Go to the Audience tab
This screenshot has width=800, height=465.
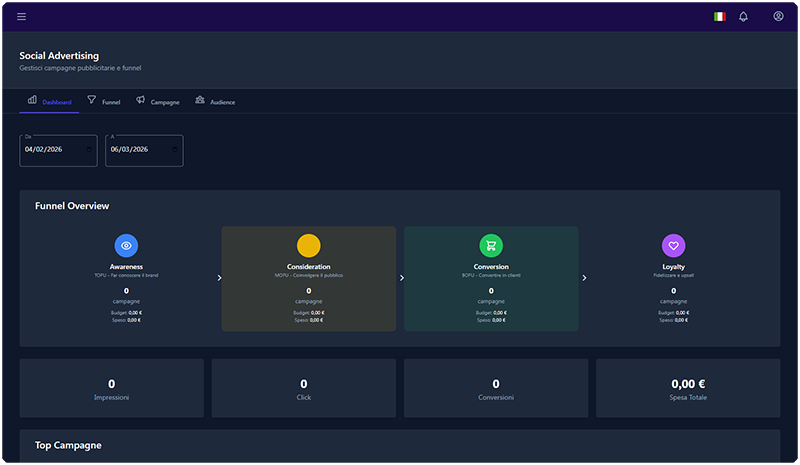215,101
